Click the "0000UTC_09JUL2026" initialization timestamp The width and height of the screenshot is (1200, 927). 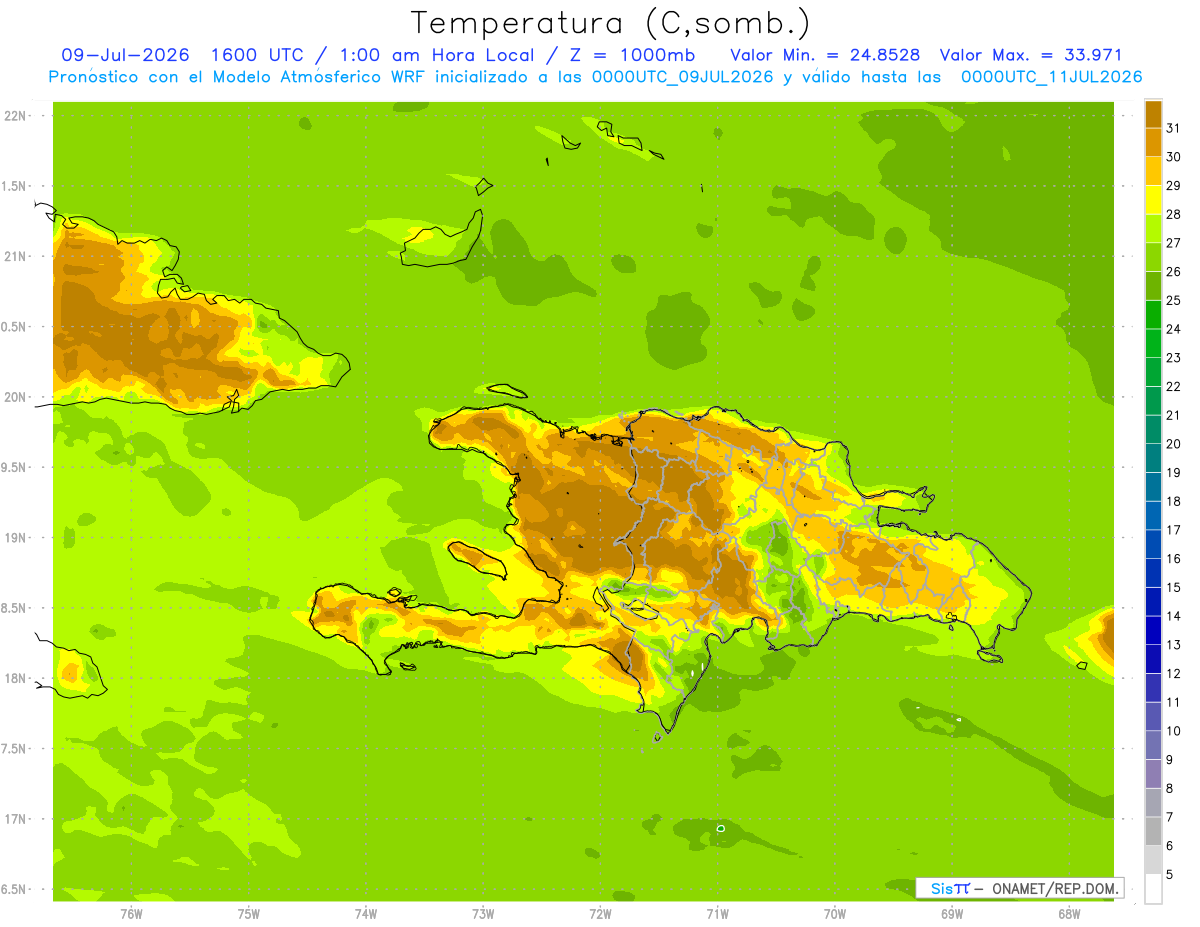coord(683,77)
